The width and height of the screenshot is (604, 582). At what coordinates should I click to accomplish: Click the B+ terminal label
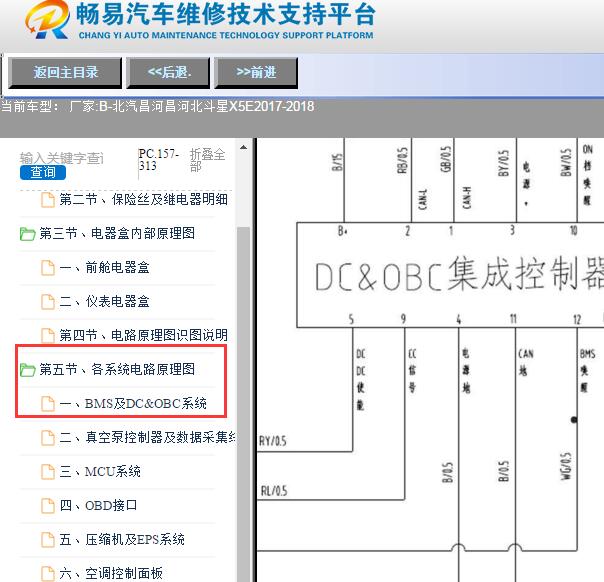point(342,231)
